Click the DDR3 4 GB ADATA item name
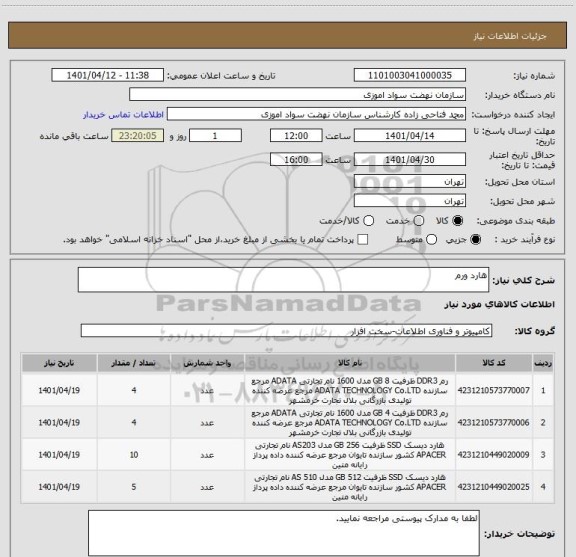This screenshot has width=576, height=557. point(350,423)
